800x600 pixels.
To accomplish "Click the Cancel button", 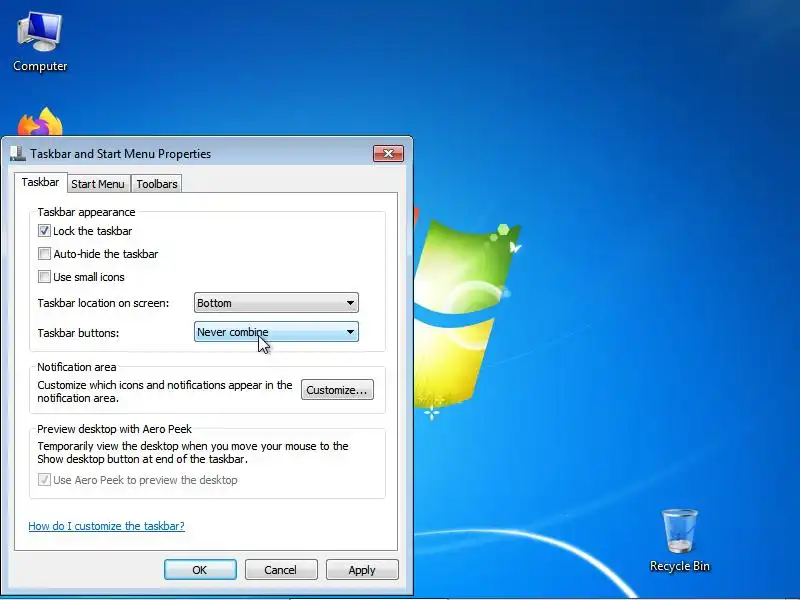I will 281,569.
